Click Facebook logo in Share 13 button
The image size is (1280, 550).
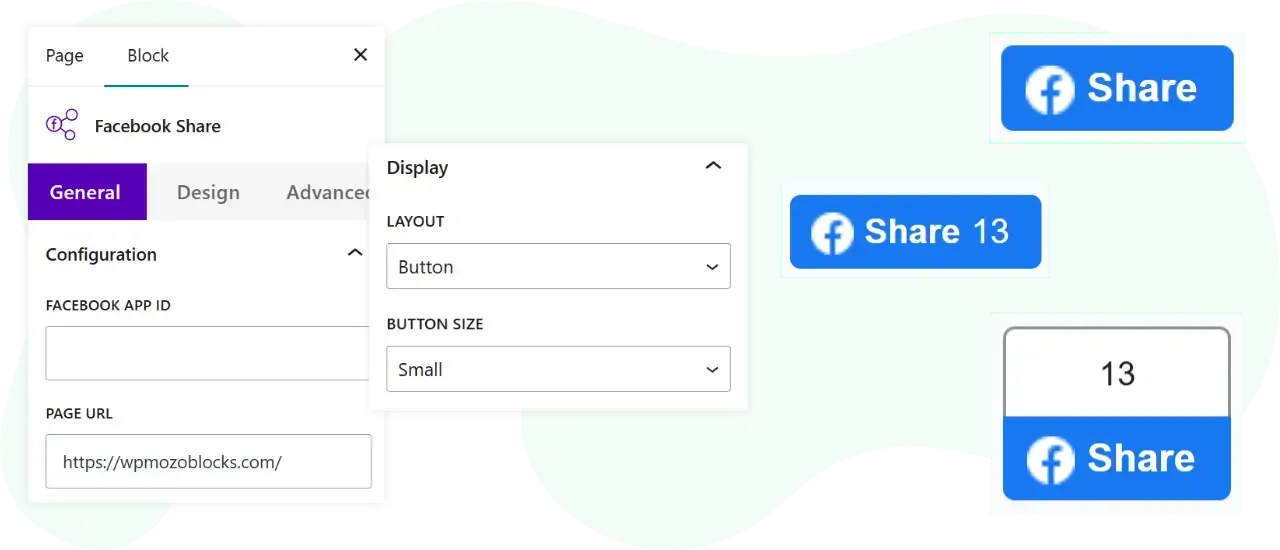pos(832,233)
